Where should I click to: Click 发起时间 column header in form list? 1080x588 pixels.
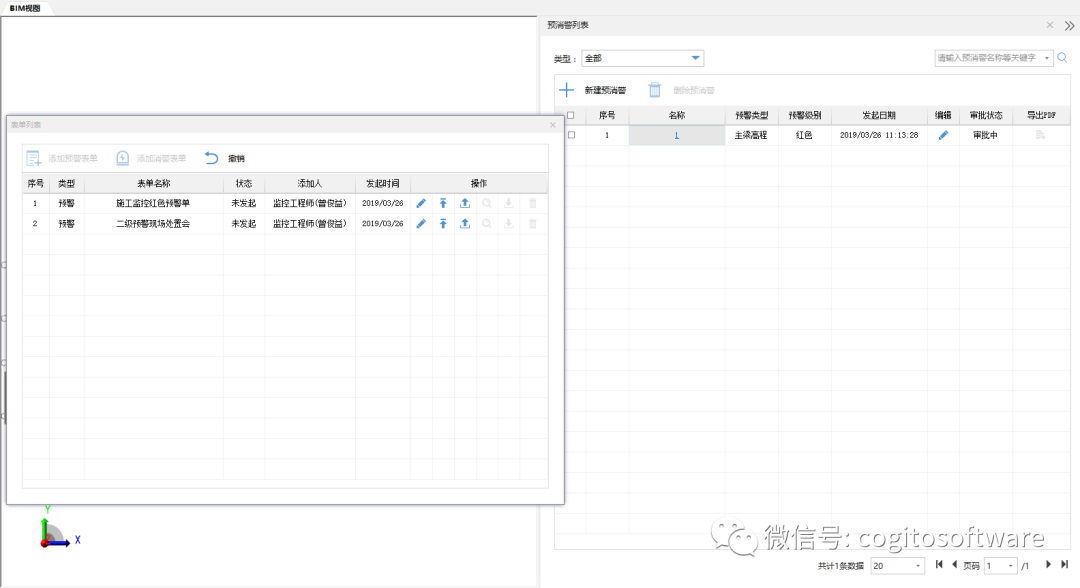coord(383,183)
